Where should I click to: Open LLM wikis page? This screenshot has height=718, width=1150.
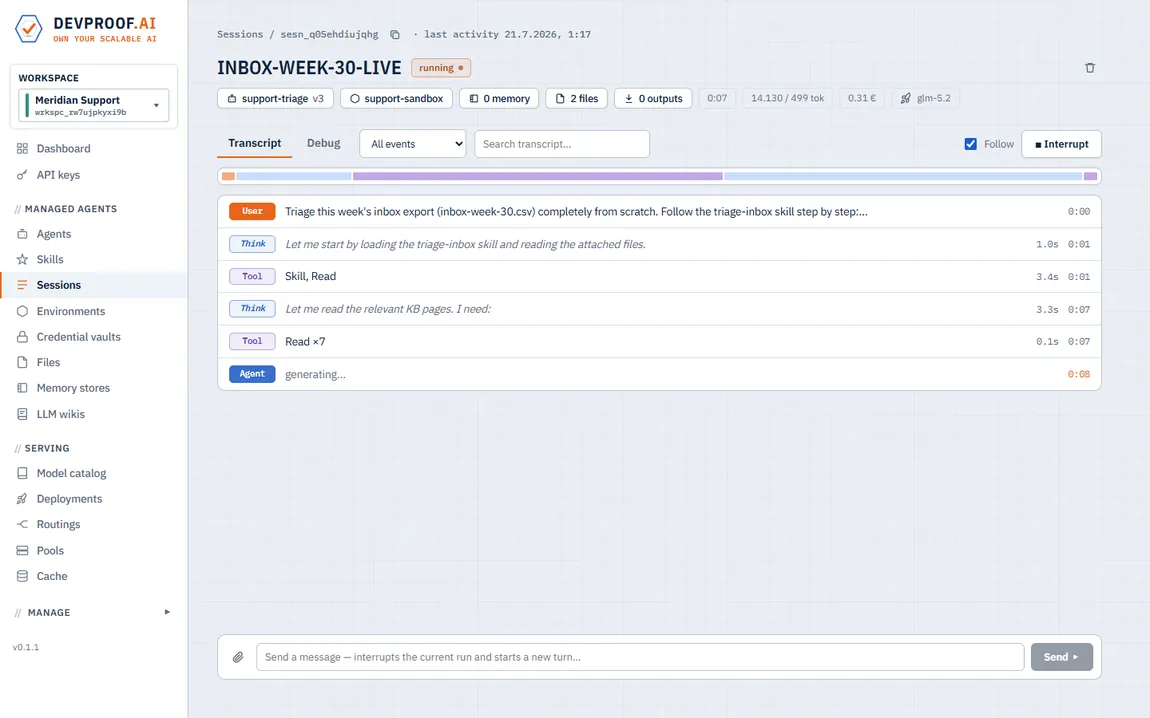pyautogui.click(x=60, y=414)
